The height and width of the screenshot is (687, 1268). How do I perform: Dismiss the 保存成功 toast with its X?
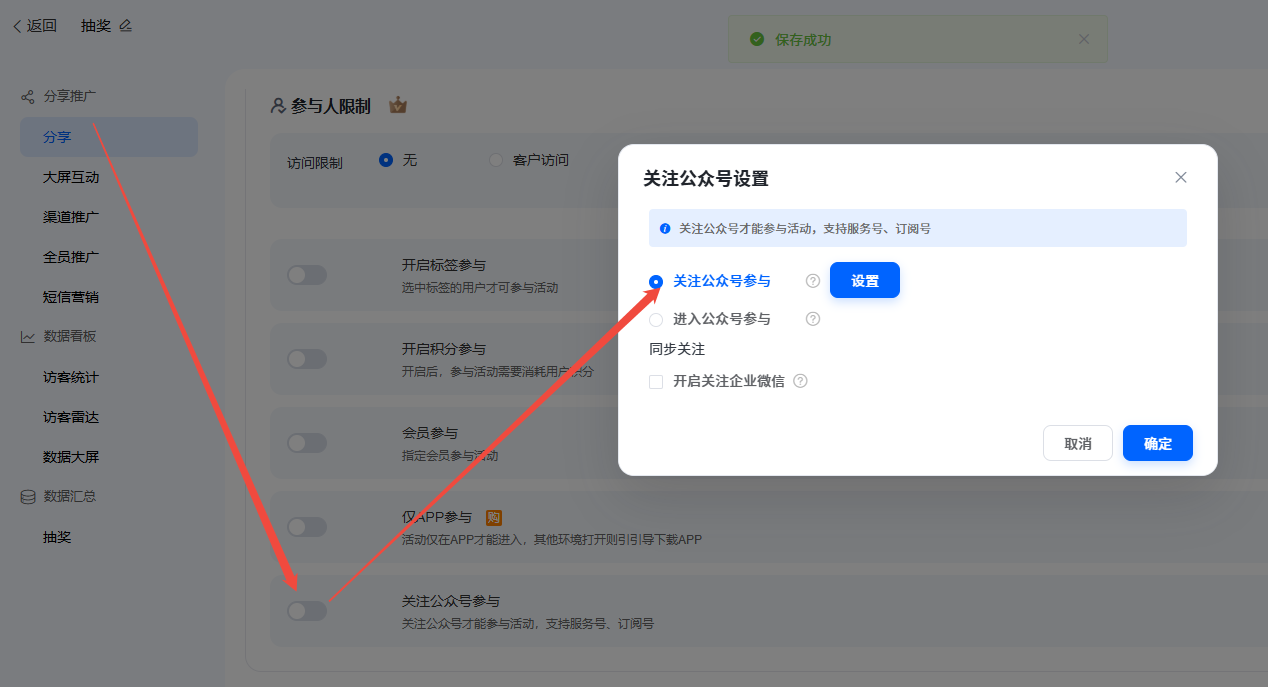[x=1084, y=39]
